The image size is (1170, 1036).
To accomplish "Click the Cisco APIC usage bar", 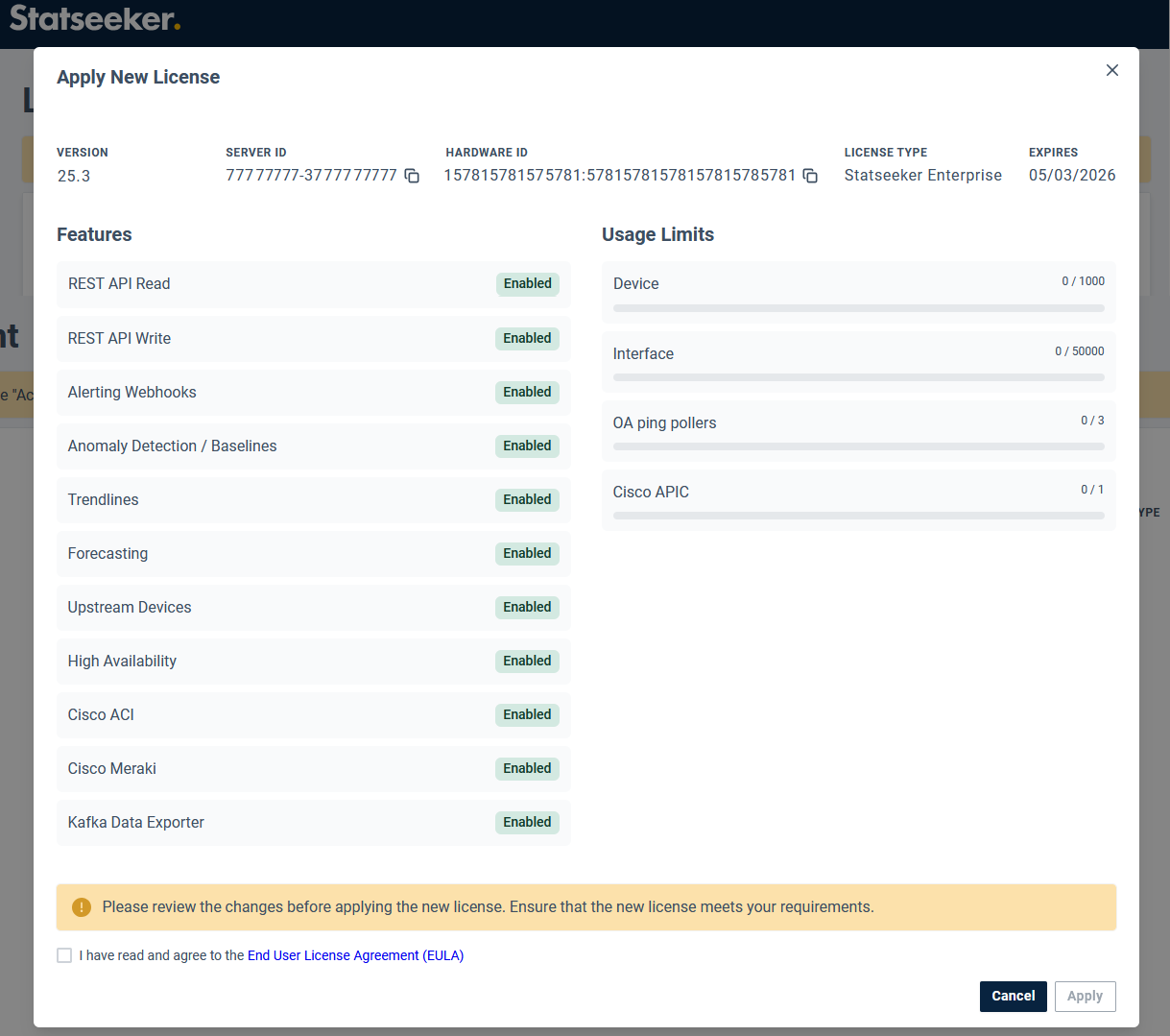I will [x=858, y=516].
